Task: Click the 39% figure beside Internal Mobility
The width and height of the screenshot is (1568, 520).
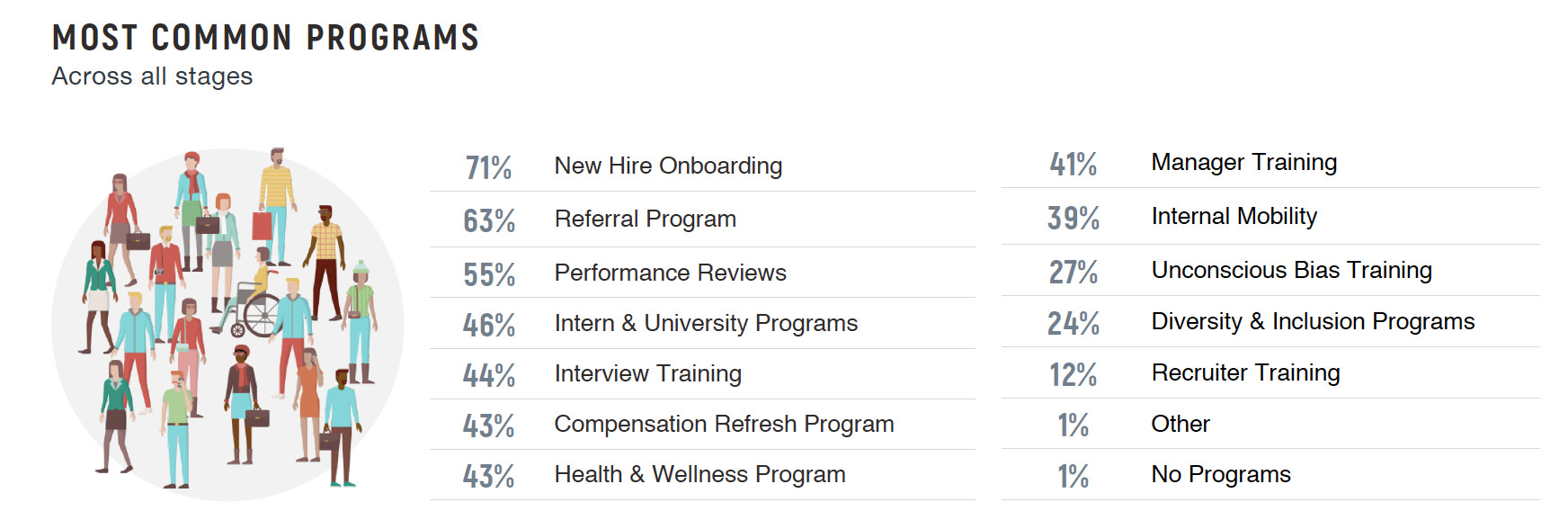Action: [x=1074, y=218]
